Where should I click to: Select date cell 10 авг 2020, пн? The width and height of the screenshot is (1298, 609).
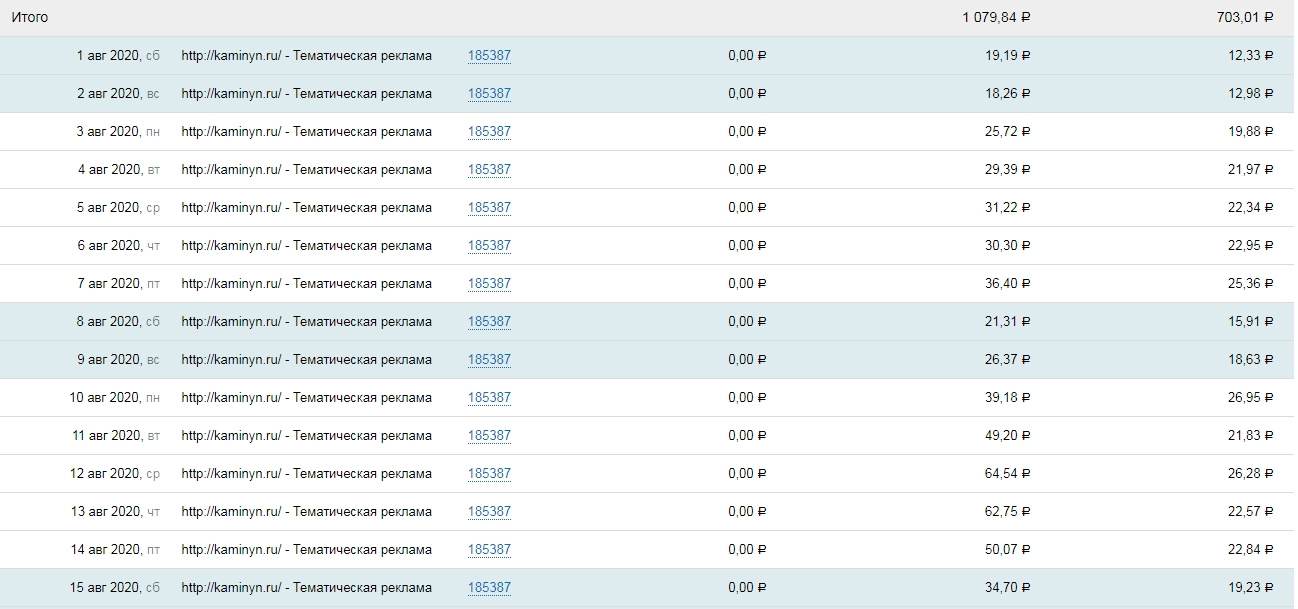[x=115, y=398]
